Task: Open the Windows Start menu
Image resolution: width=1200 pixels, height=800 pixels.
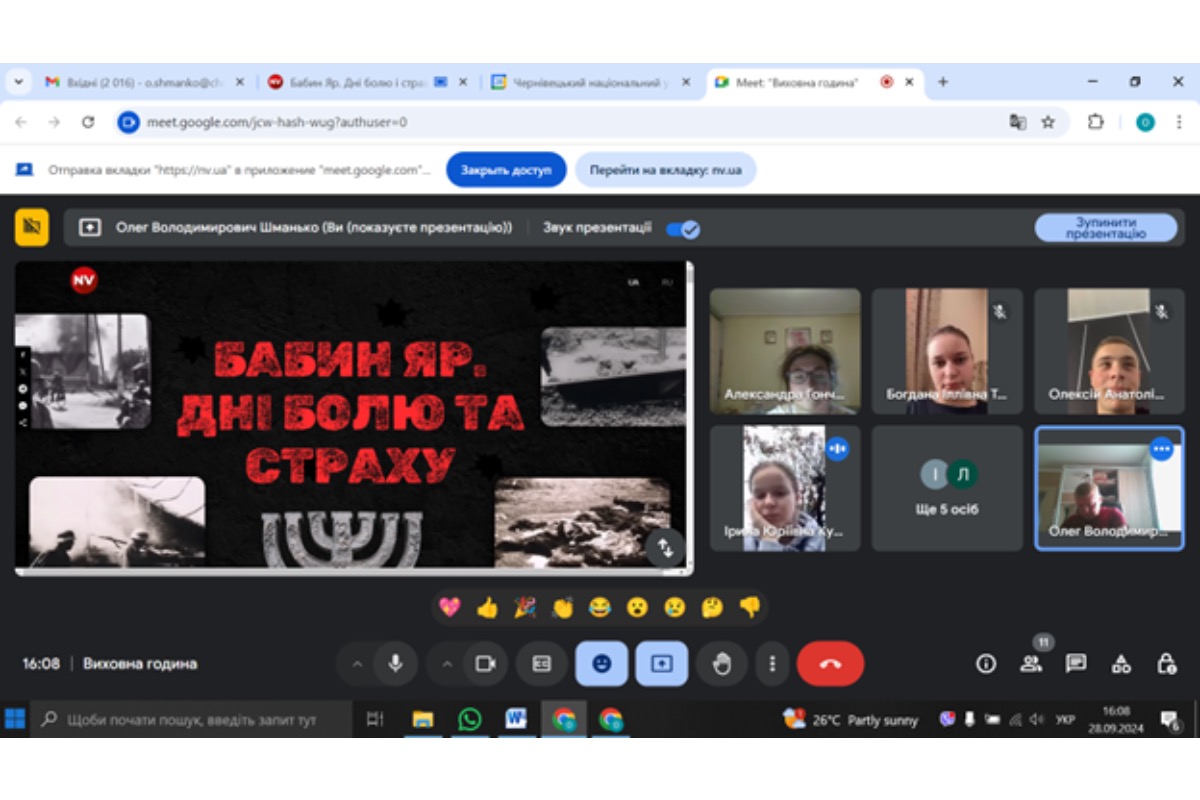Action: (x=15, y=719)
